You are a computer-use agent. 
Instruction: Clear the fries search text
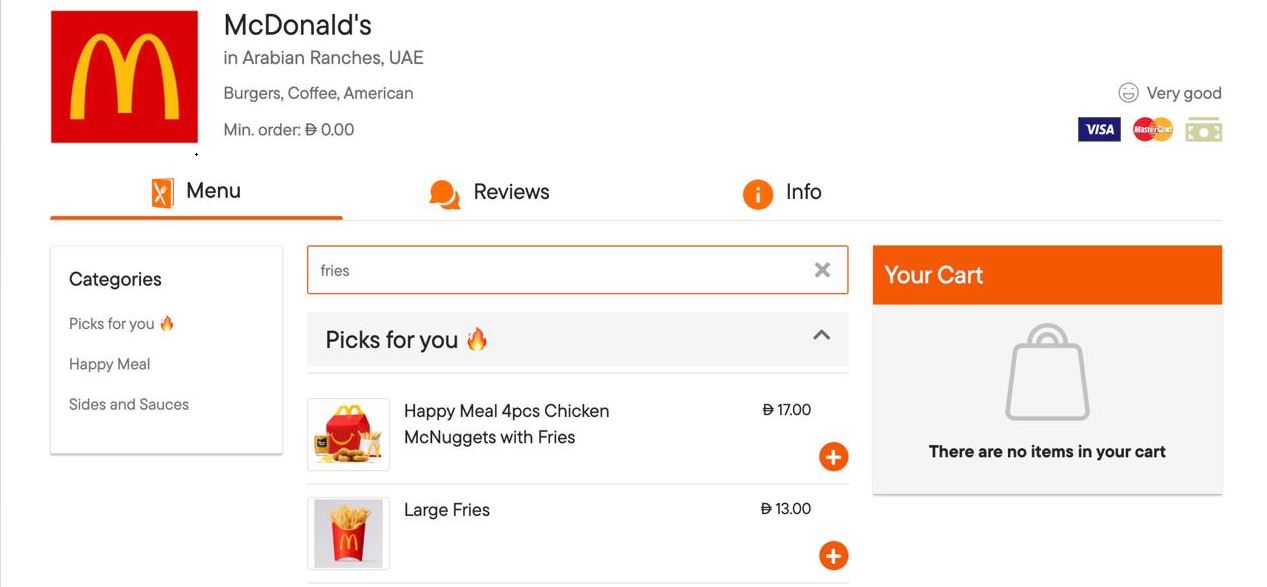click(x=822, y=270)
